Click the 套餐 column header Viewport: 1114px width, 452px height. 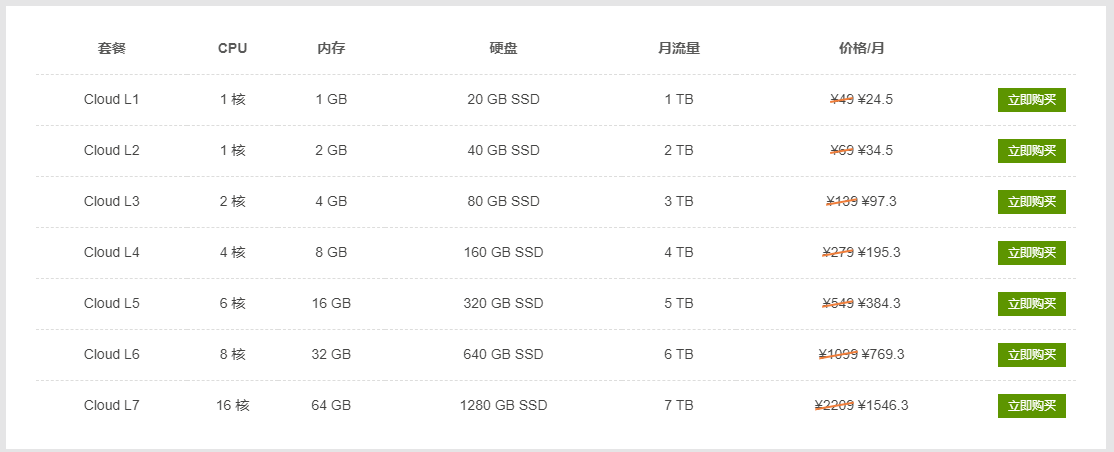click(x=112, y=48)
